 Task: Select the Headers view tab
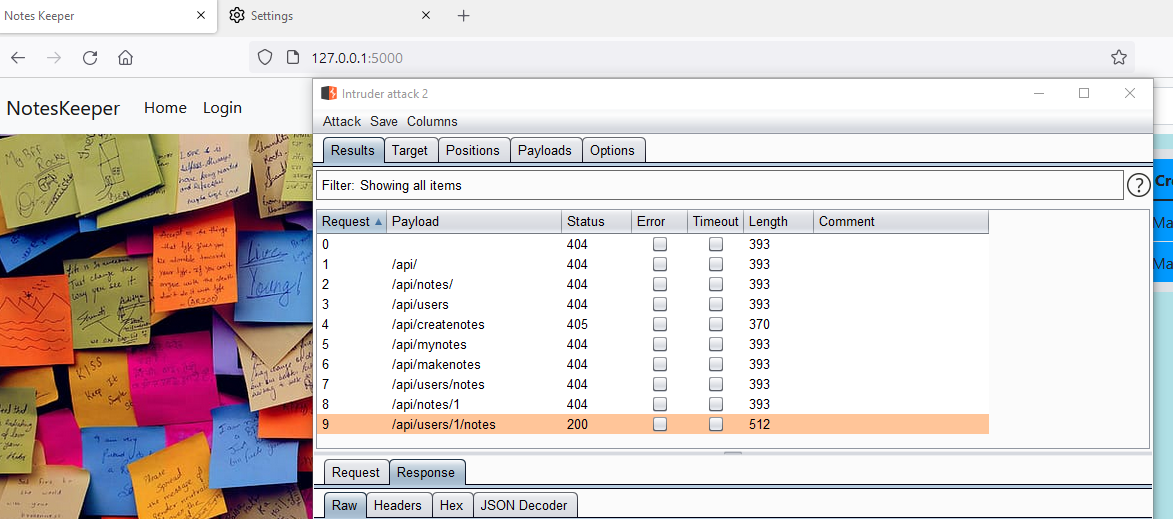[399, 506]
